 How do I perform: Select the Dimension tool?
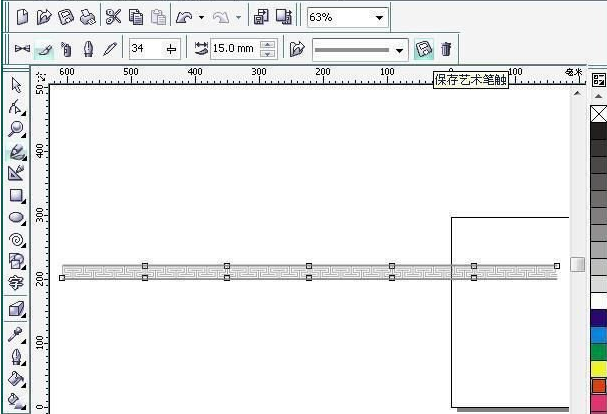[16, 173]
